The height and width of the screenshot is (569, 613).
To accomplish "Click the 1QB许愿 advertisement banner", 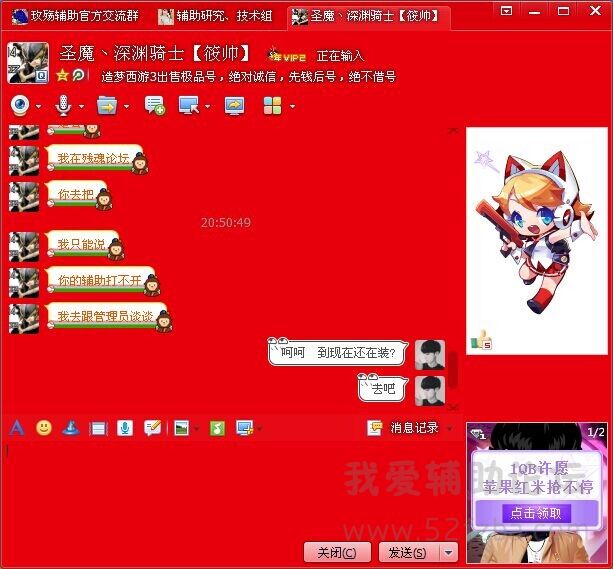I will pyautogui.click(x=537, y=494).
